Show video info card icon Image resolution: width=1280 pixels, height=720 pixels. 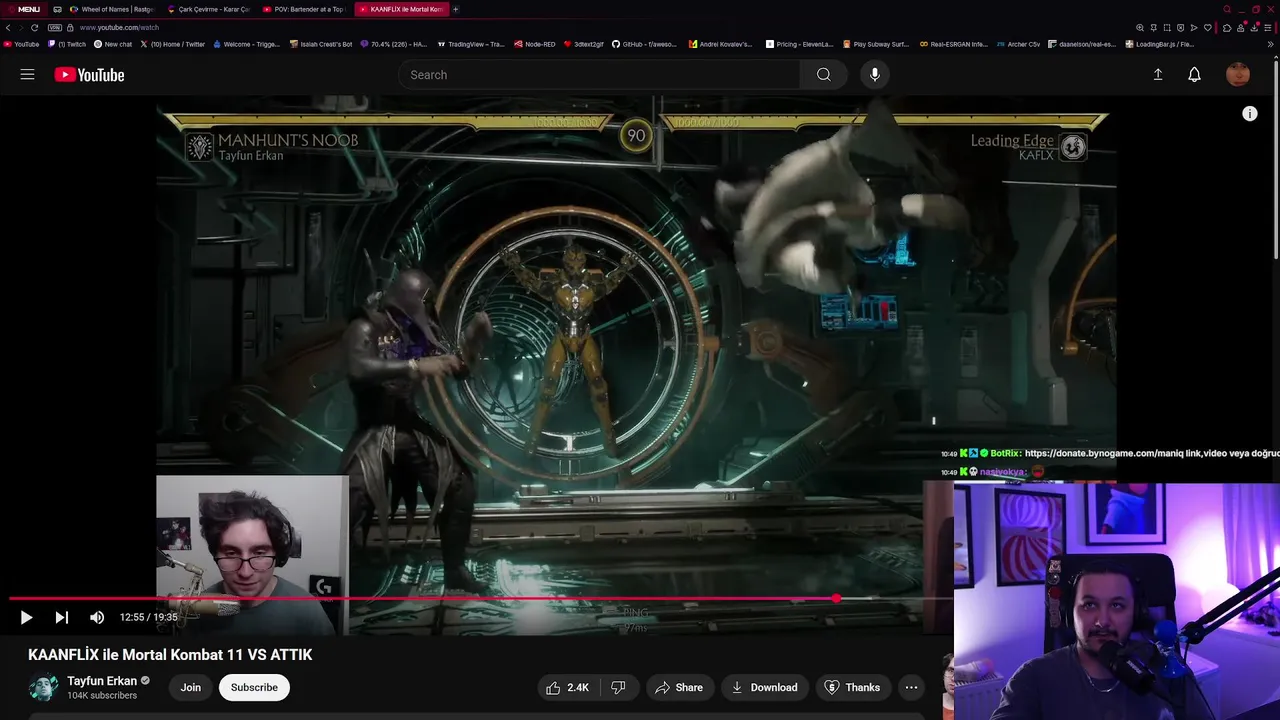[1249, 114]
